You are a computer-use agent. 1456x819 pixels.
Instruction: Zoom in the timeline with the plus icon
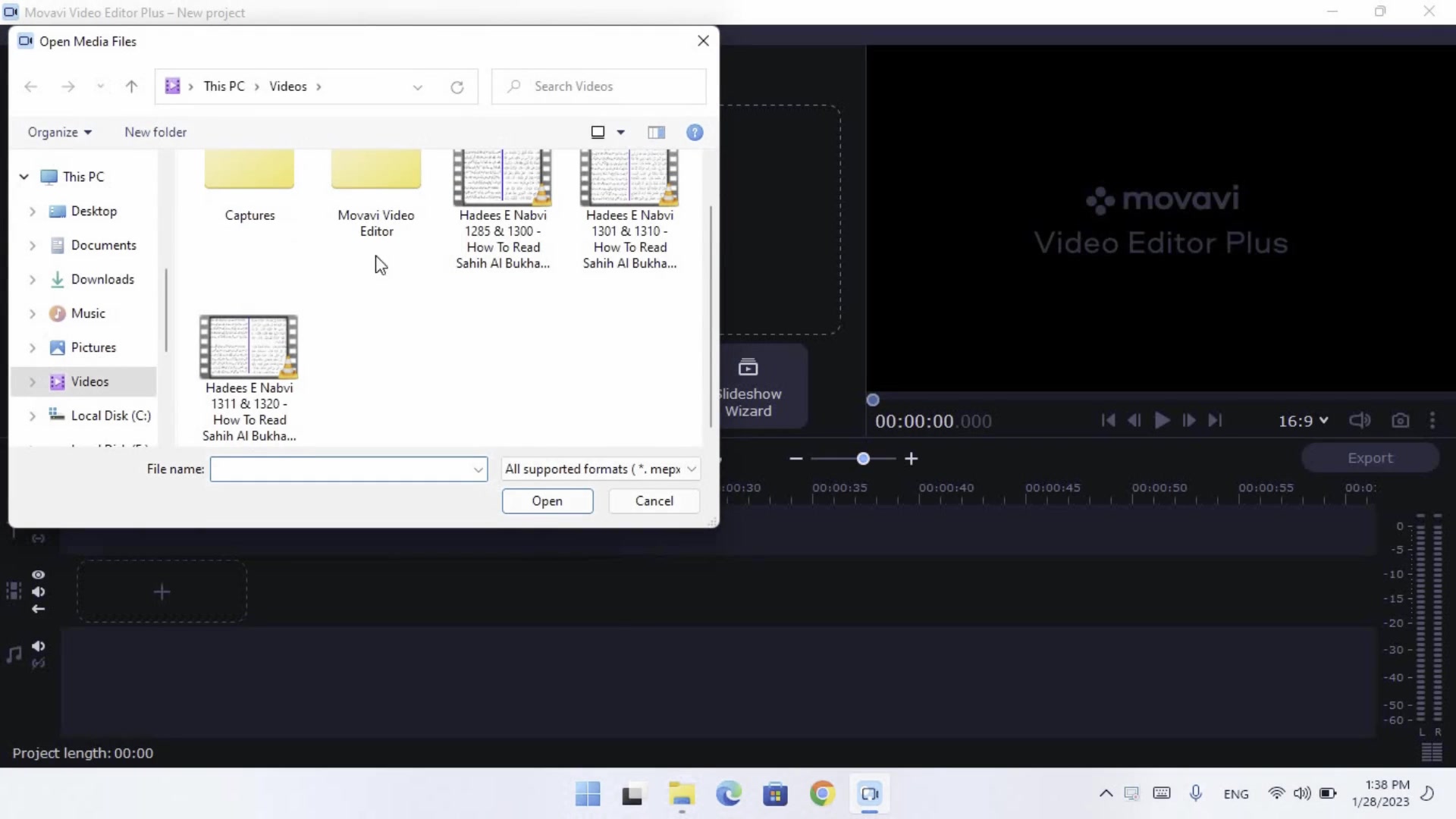coord(912,459)
